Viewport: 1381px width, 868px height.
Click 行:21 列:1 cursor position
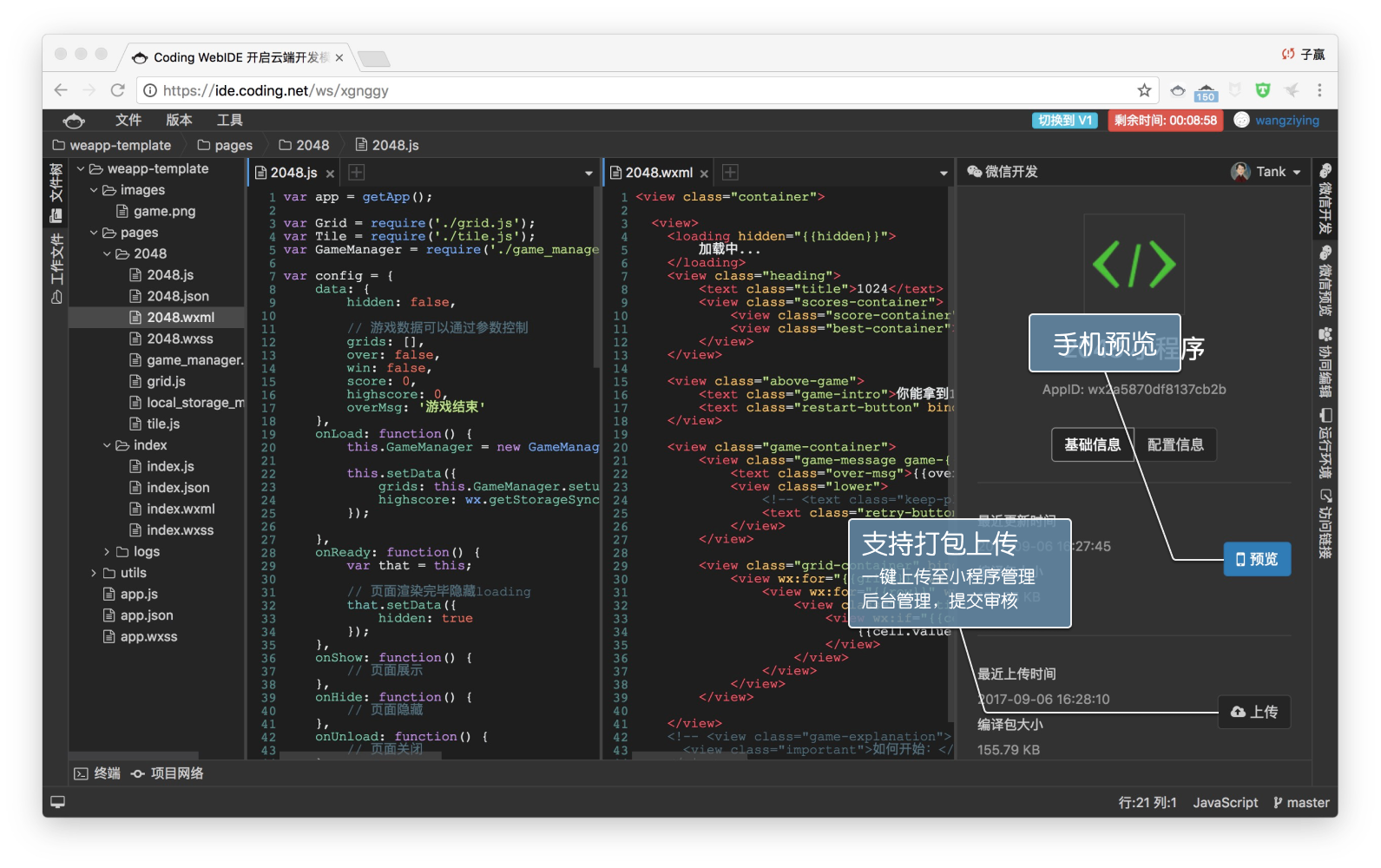coord(1148,803)
